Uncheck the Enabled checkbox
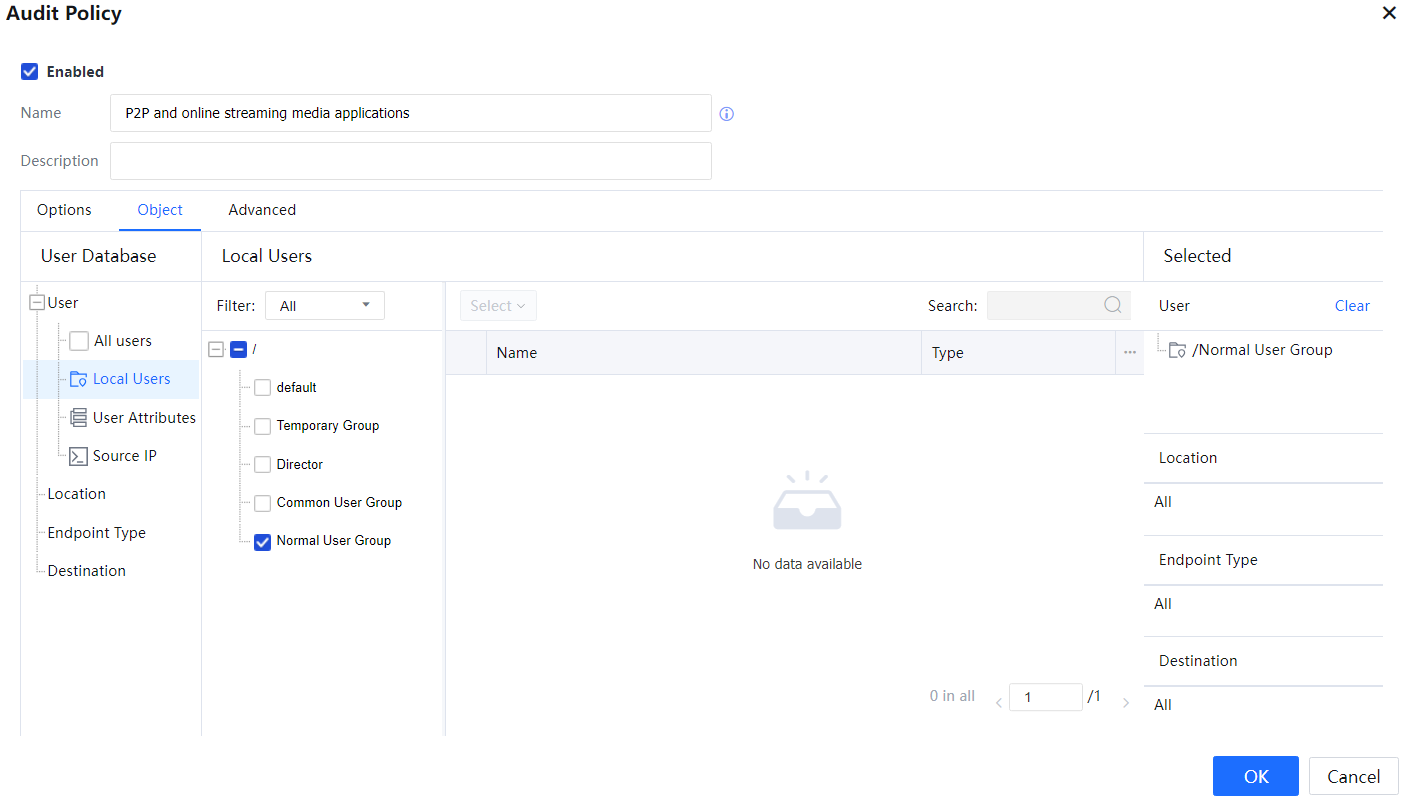Image resolution: width=1411 pixels, height=807 pixels. [30, 72]
